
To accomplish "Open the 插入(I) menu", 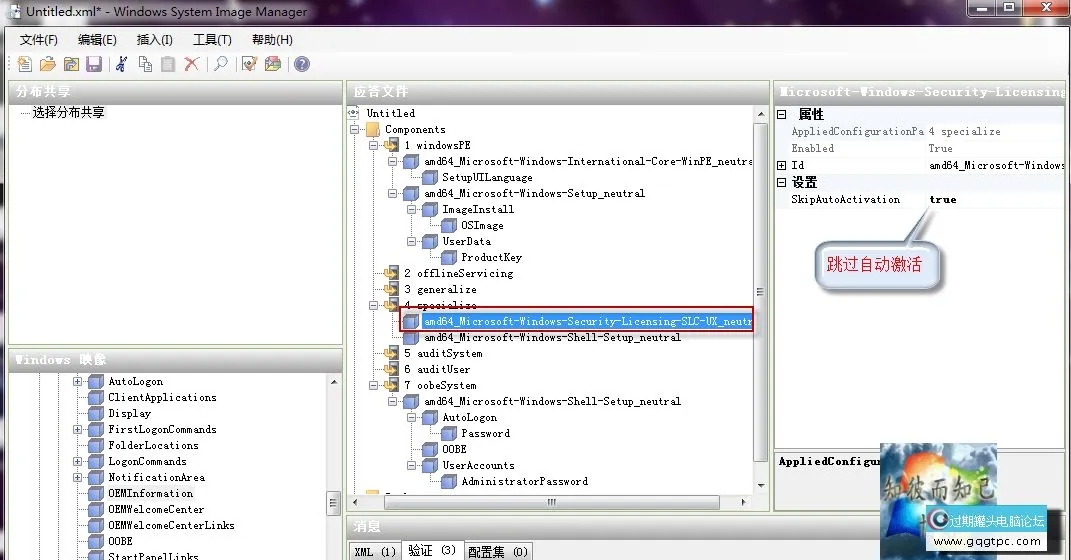I will point(154,40).
